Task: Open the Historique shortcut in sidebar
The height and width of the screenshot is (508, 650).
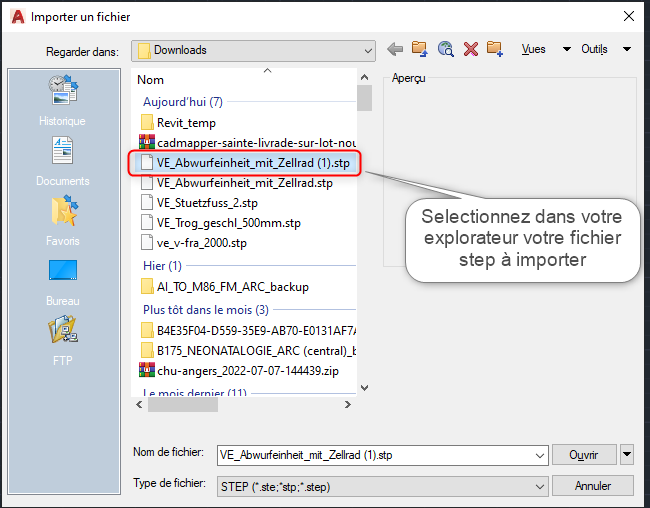Action: point(62,102)
